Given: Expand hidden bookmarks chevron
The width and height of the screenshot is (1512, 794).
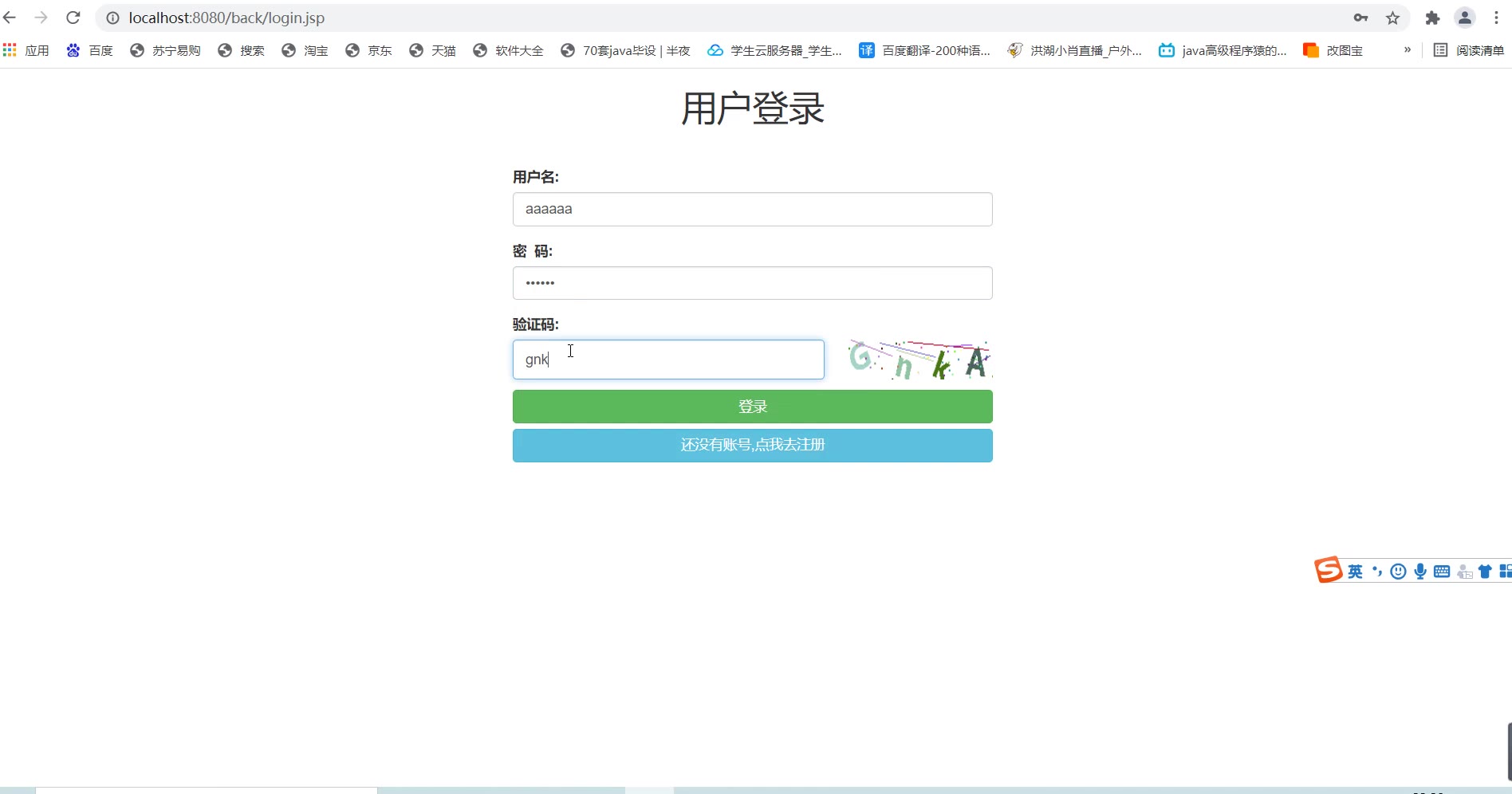Looking at the screenshot, I should (1408, 49).
